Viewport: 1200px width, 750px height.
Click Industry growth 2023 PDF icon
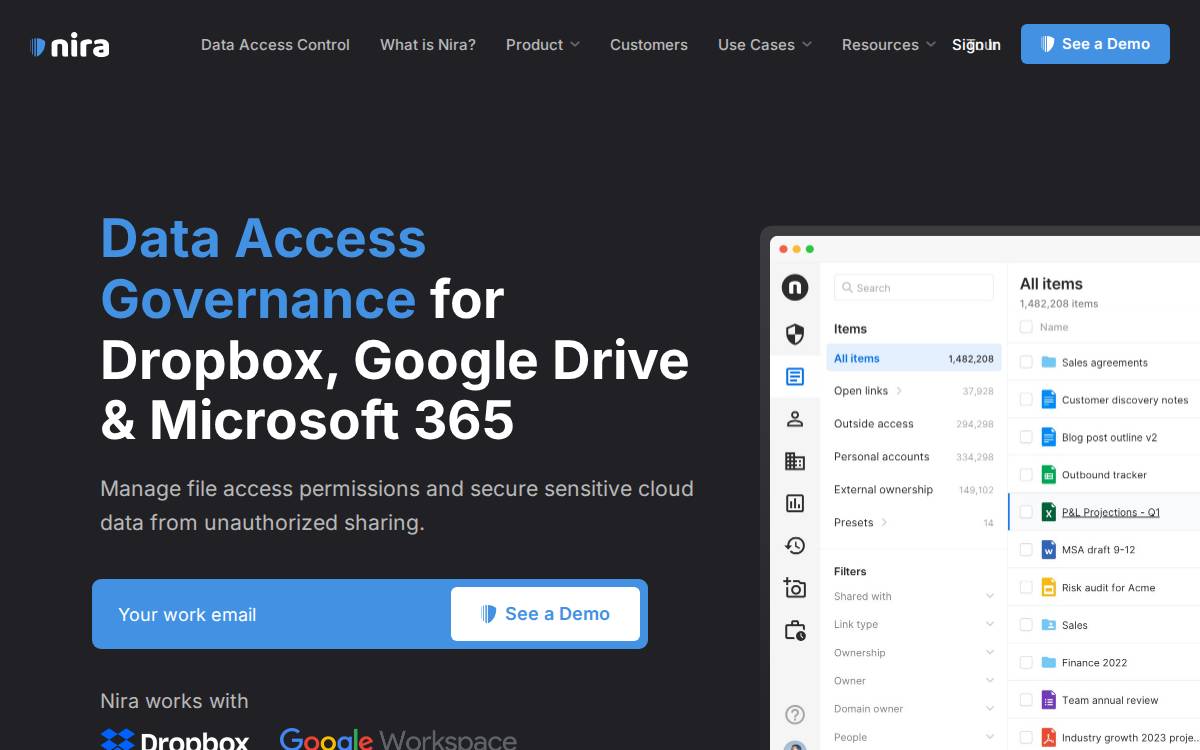[x=1049, y=737]
